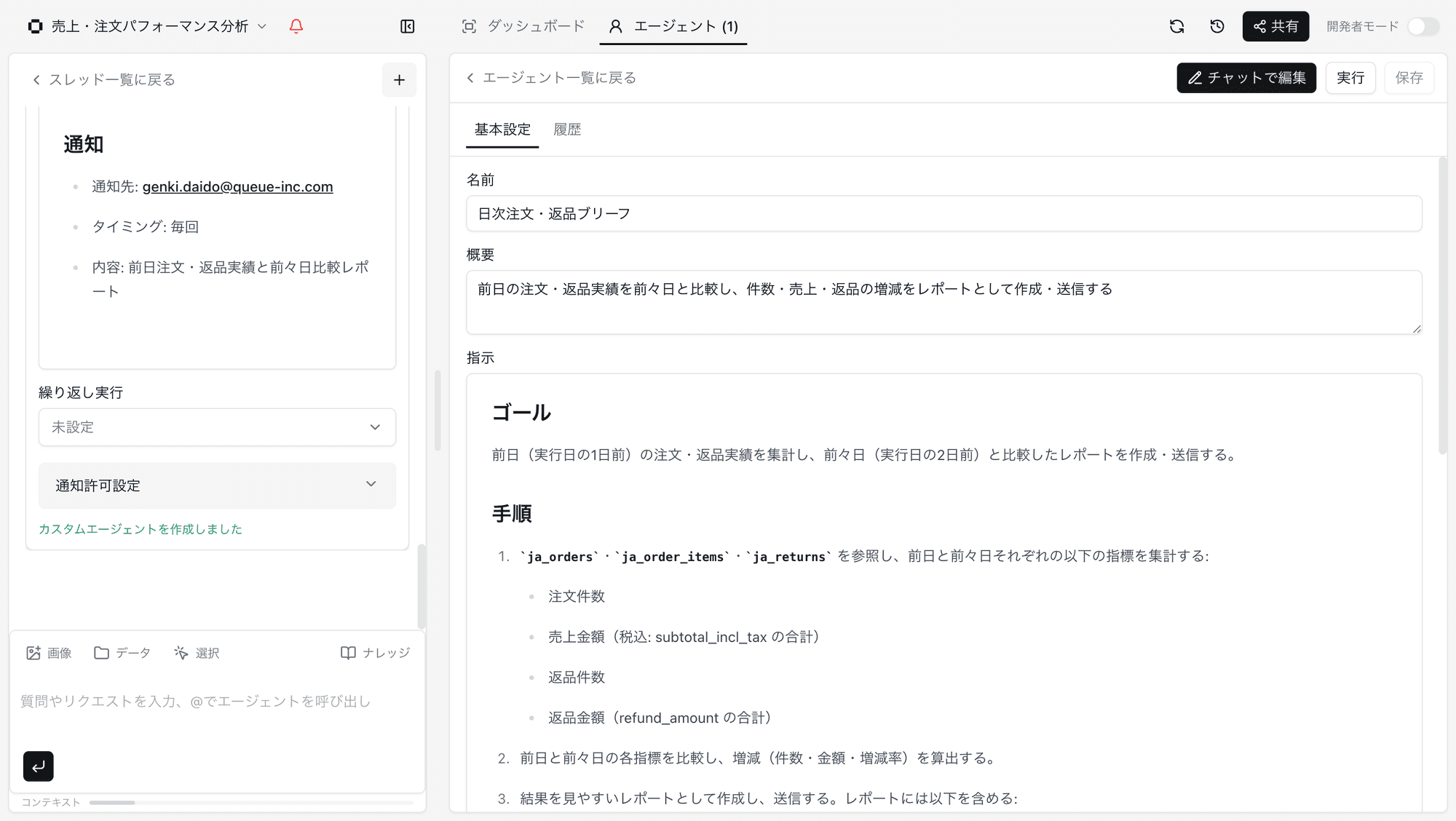This screenshot has width=1456, height=821.
Task: Click the chat thread scrollbar
Action: pyautogui.click(x=422, y=586)
